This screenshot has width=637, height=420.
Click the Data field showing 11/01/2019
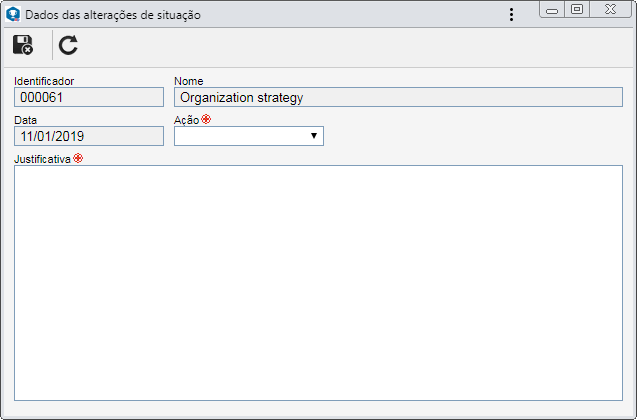(89, 136)
